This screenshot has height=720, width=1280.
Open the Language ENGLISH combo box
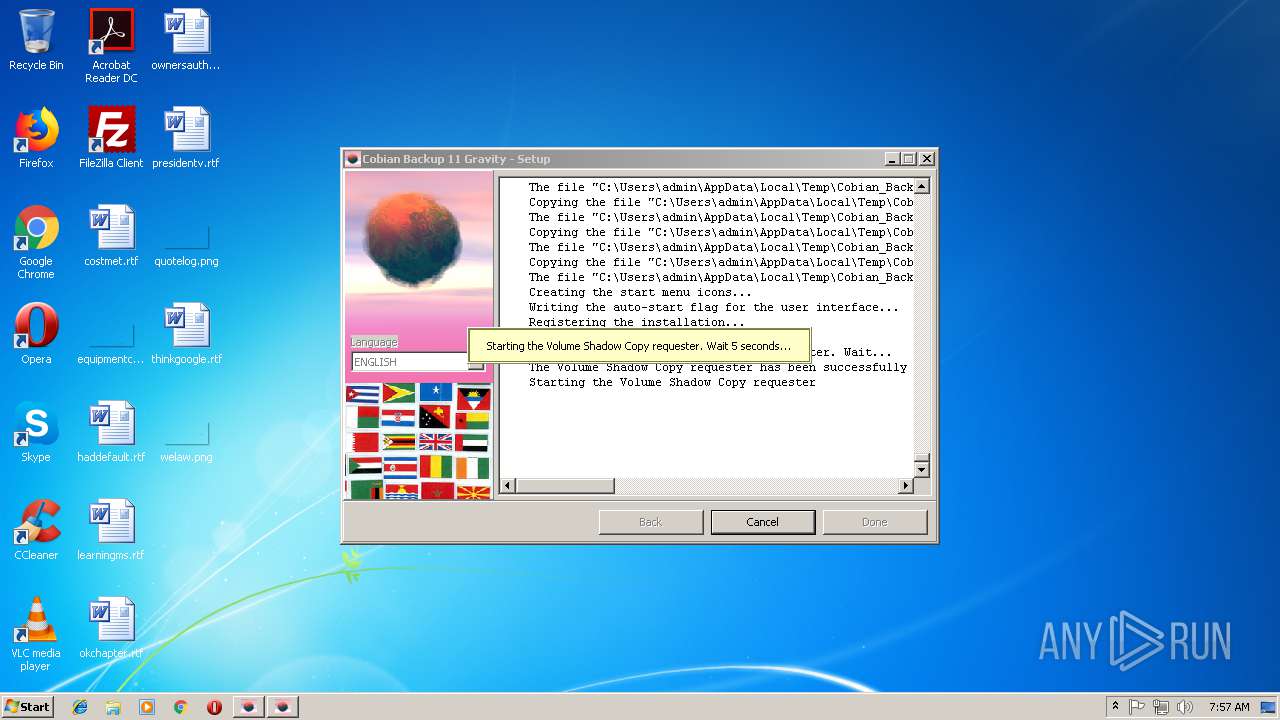tap(418, 362)
